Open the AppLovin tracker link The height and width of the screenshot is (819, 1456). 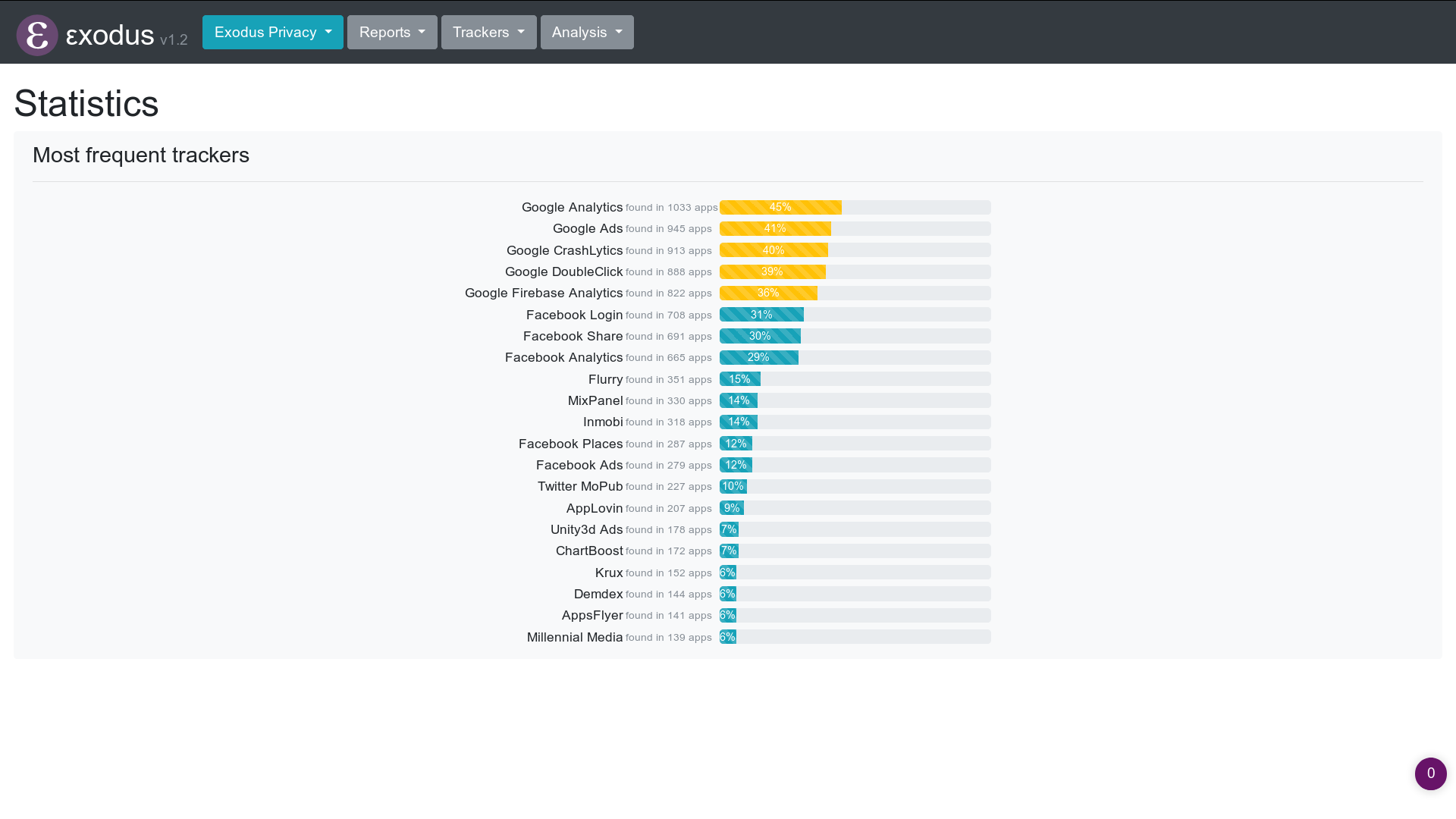[x=595, y=508]
